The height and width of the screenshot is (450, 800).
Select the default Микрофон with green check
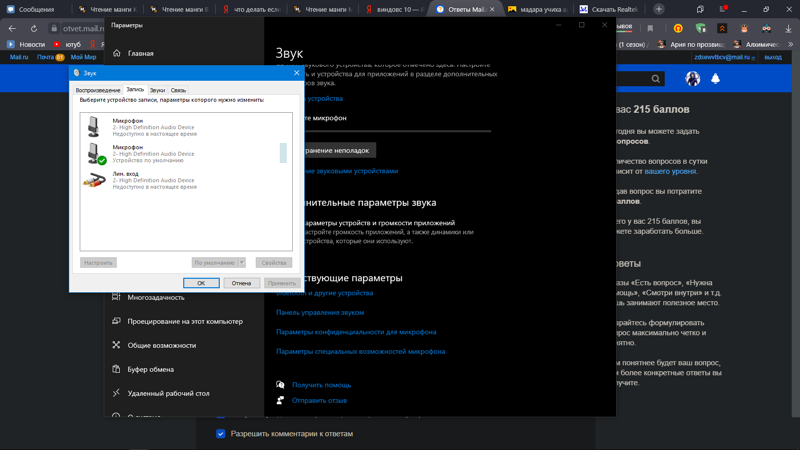186,154
